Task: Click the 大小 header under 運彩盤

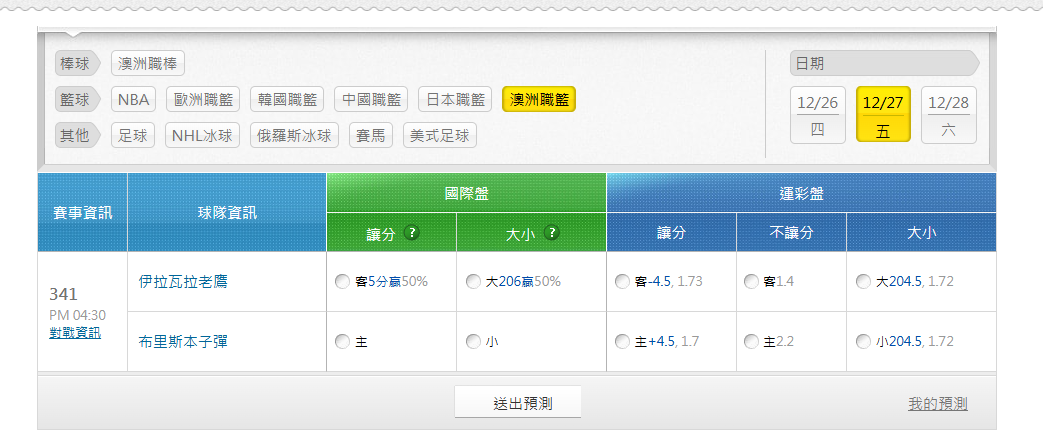Action: [x=921, y=232]
